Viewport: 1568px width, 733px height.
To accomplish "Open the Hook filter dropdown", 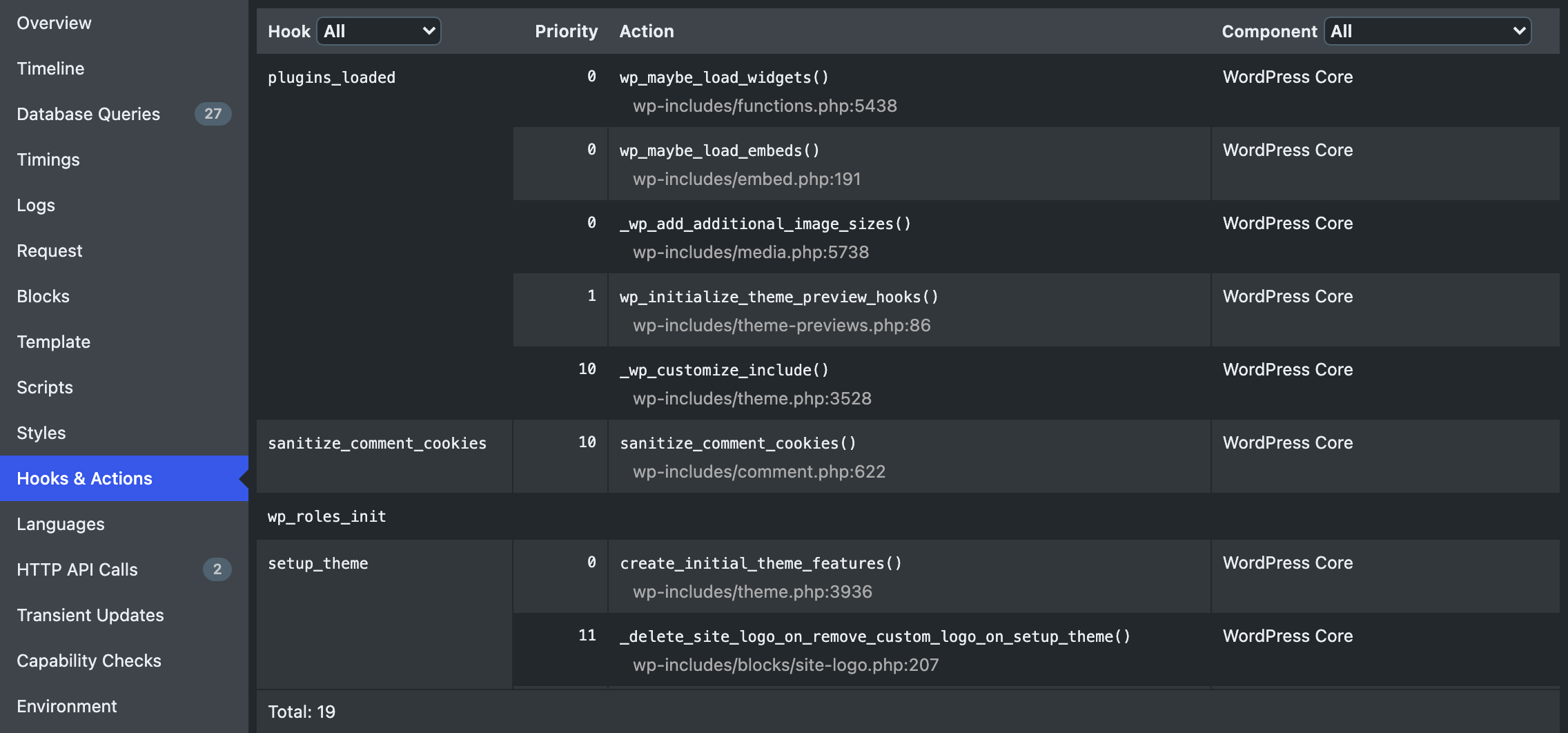I will click(x=378, y=31).
